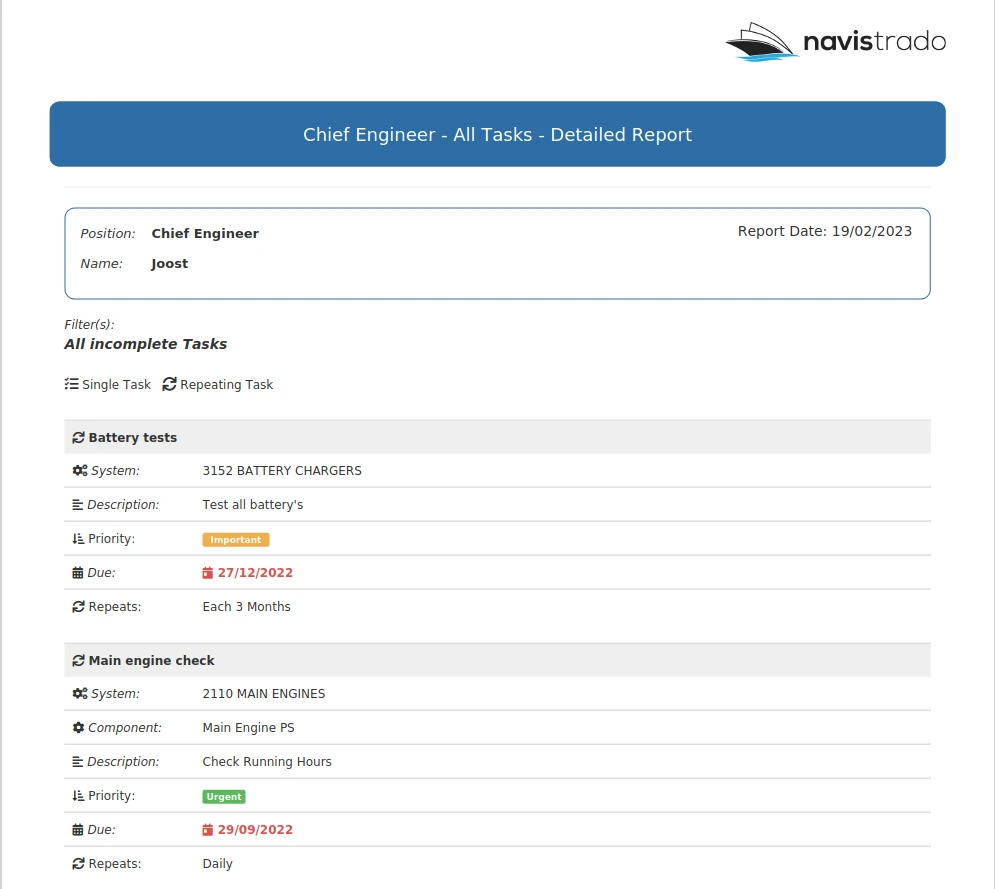Click the repeat icon beside Daily row

(x=78, y=864)
